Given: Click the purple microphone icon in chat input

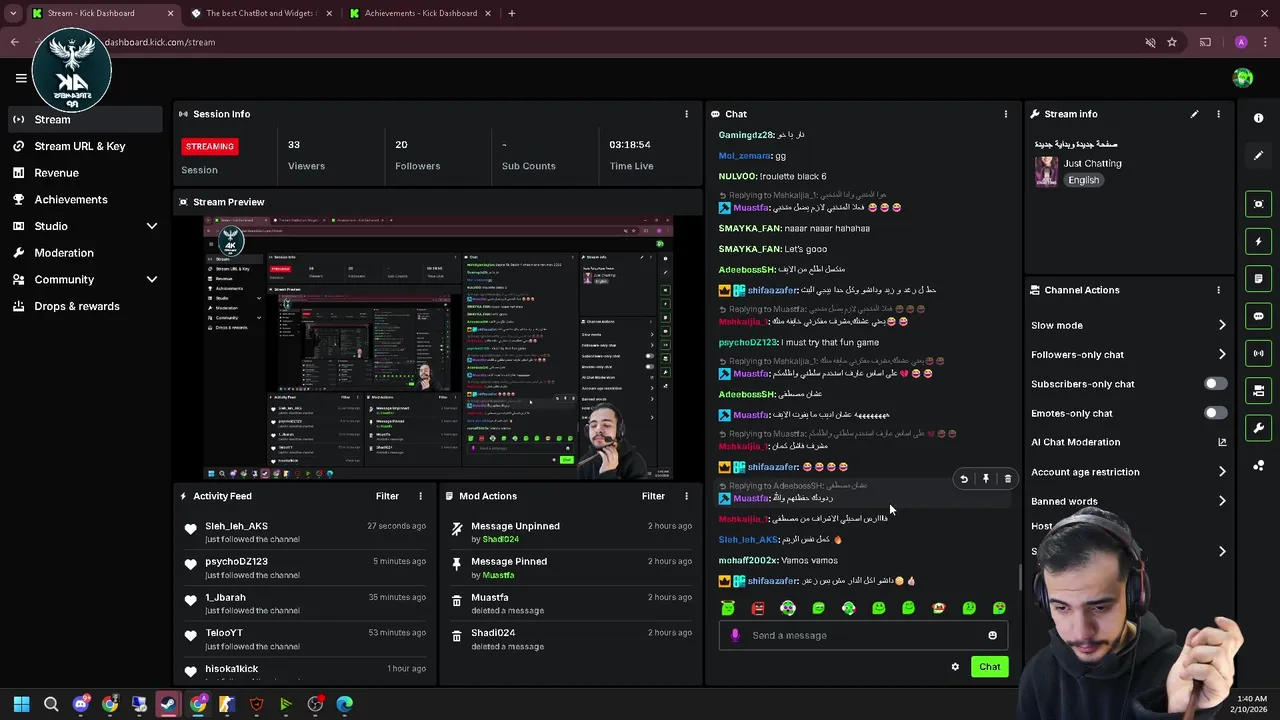Looking at the screenshot, I should click(x=735, y=635).
